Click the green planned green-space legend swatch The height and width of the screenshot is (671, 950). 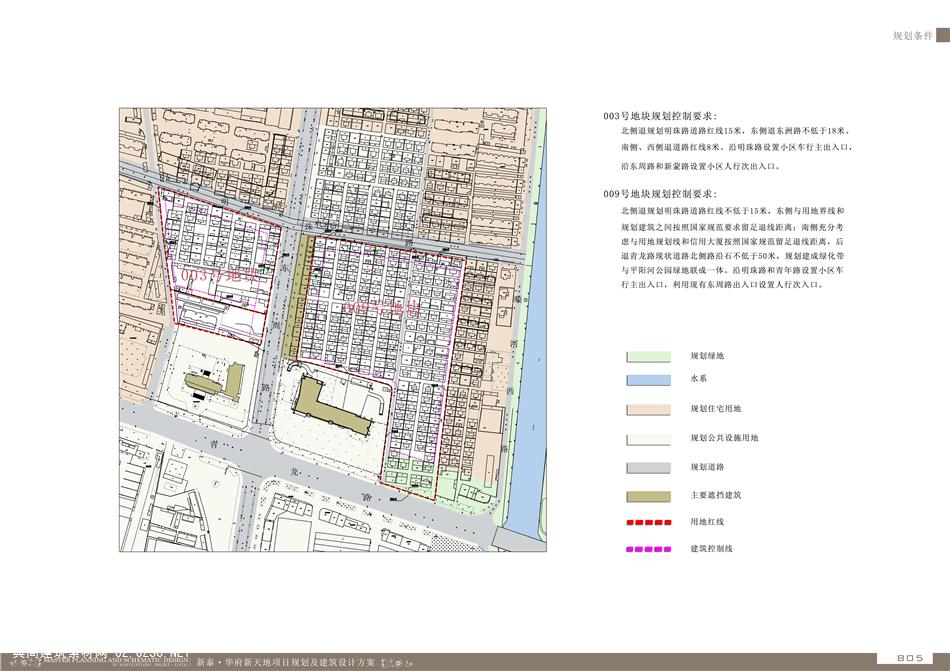point(647,356)
